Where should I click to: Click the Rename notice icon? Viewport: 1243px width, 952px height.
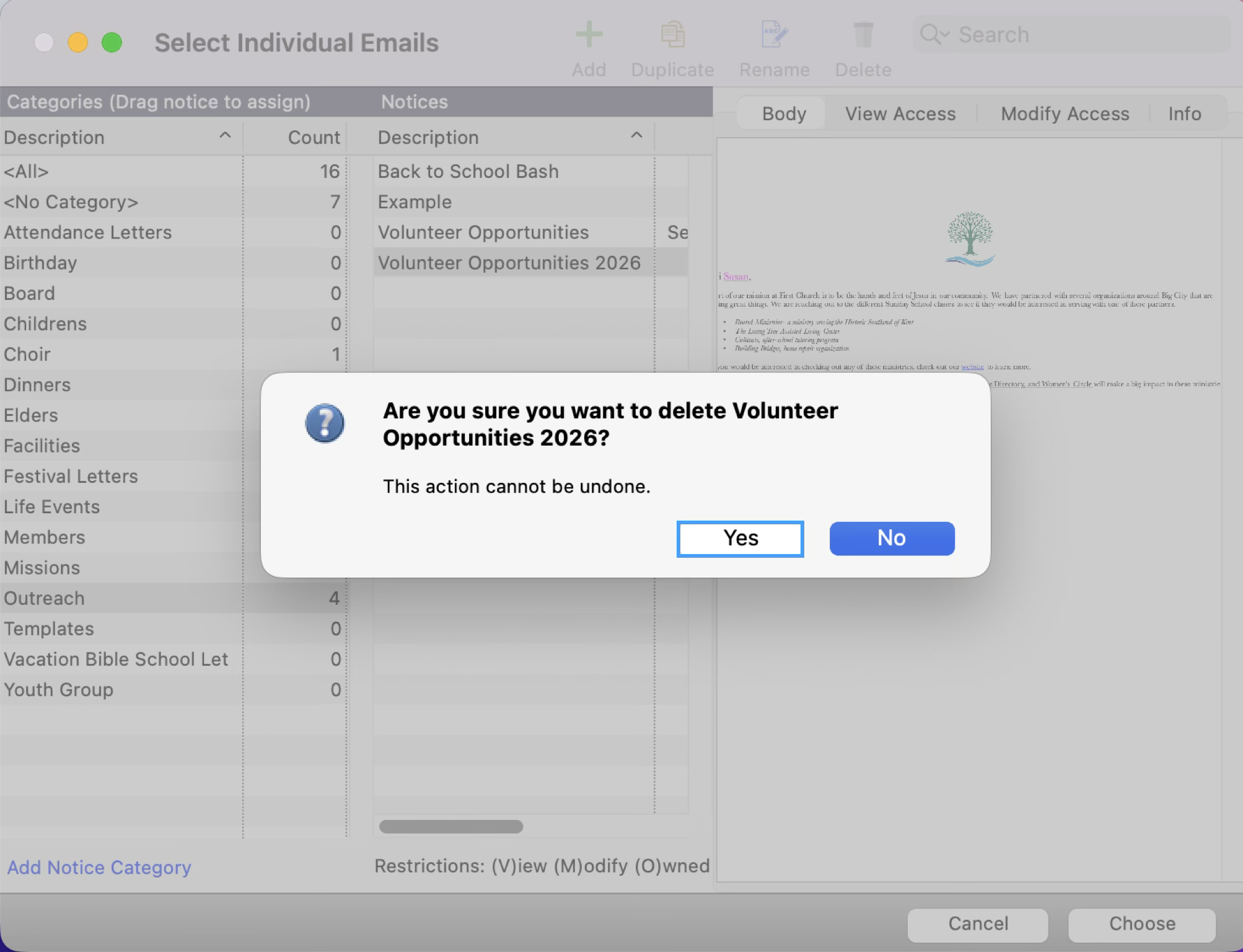click(x=774, y=35)
